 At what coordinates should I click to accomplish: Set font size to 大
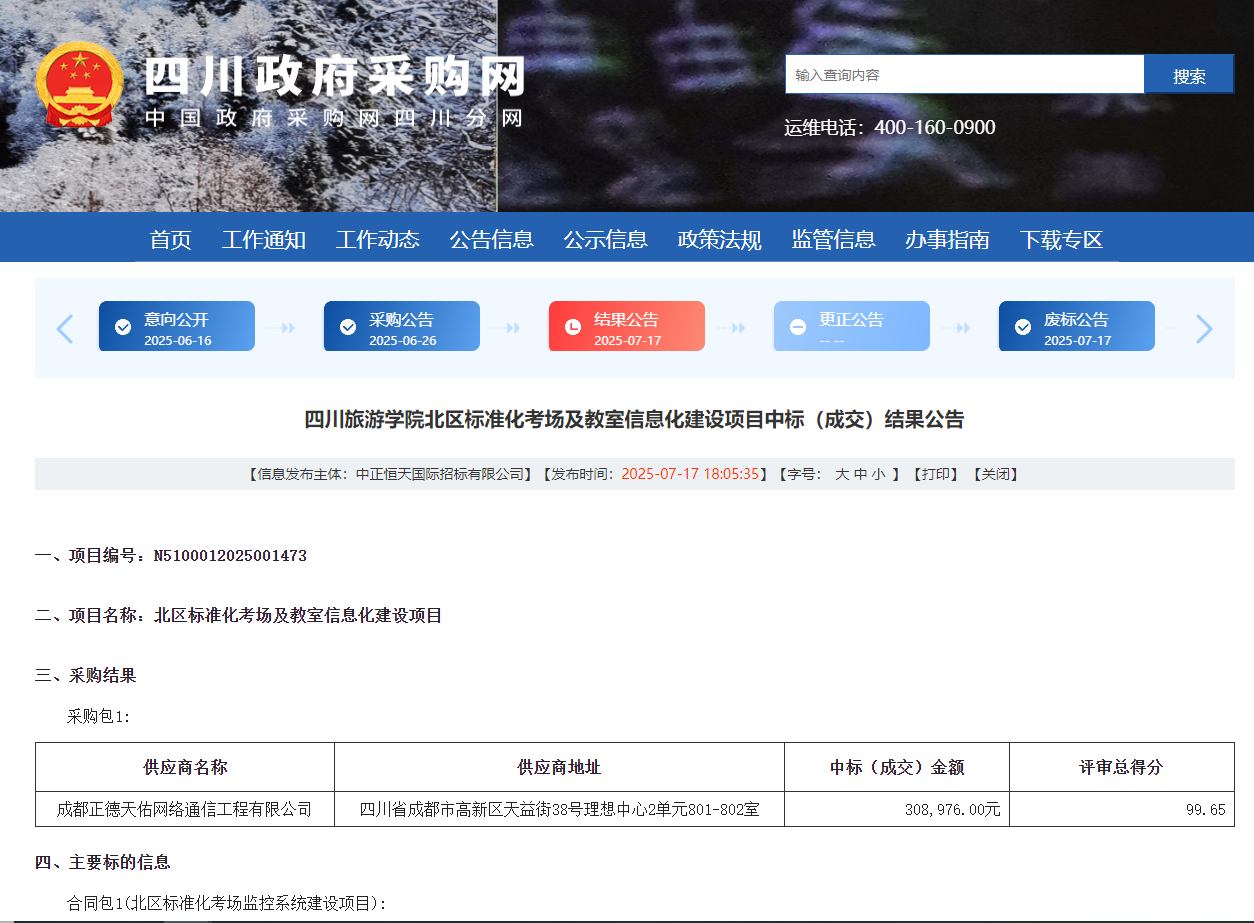pyautogui.click(x=842, y=474)
